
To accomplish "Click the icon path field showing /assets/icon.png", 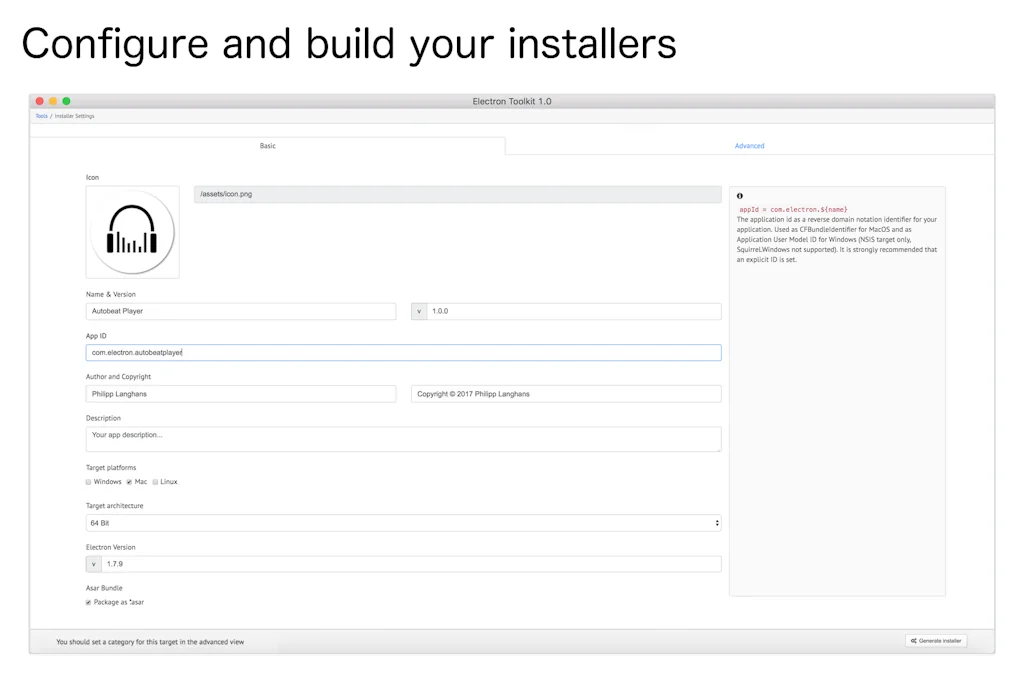I will [456, 193].
